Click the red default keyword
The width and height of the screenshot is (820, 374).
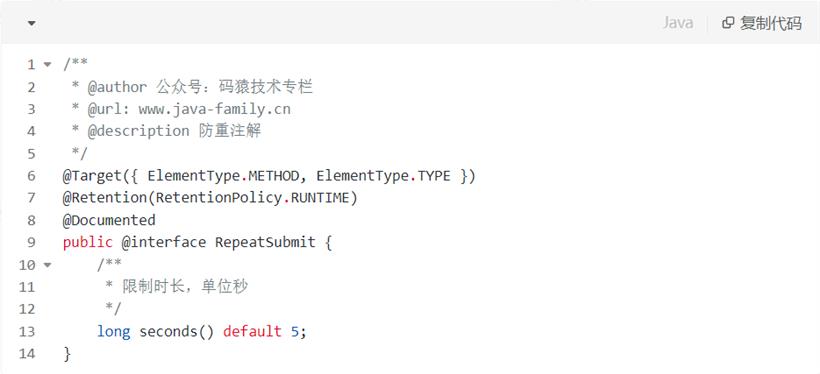coord(253,332)
